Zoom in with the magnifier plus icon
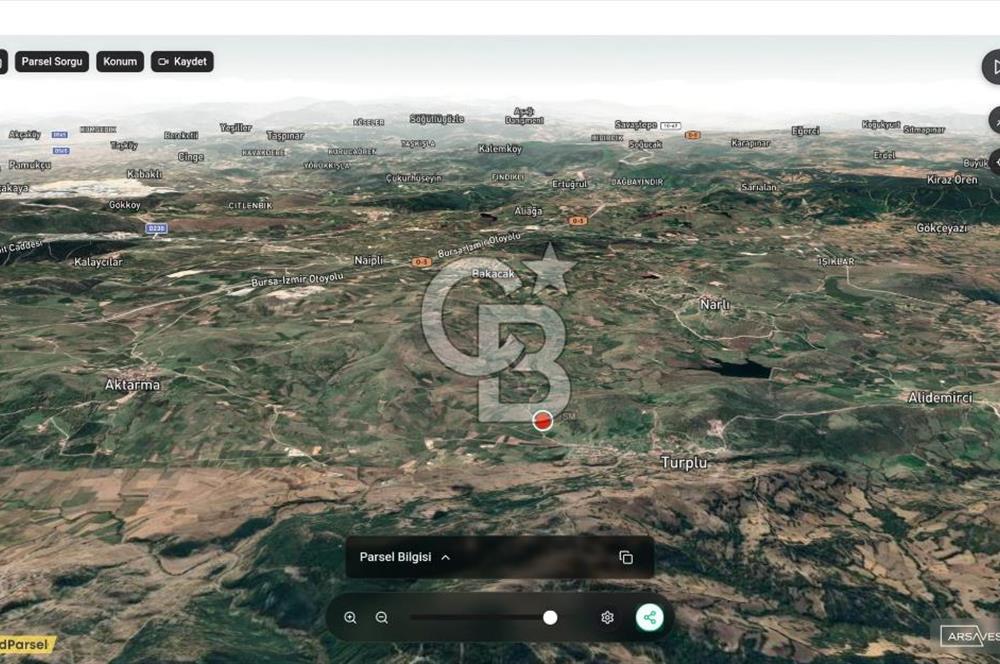This screenshot has width=1000, height=664. (350, 617)
